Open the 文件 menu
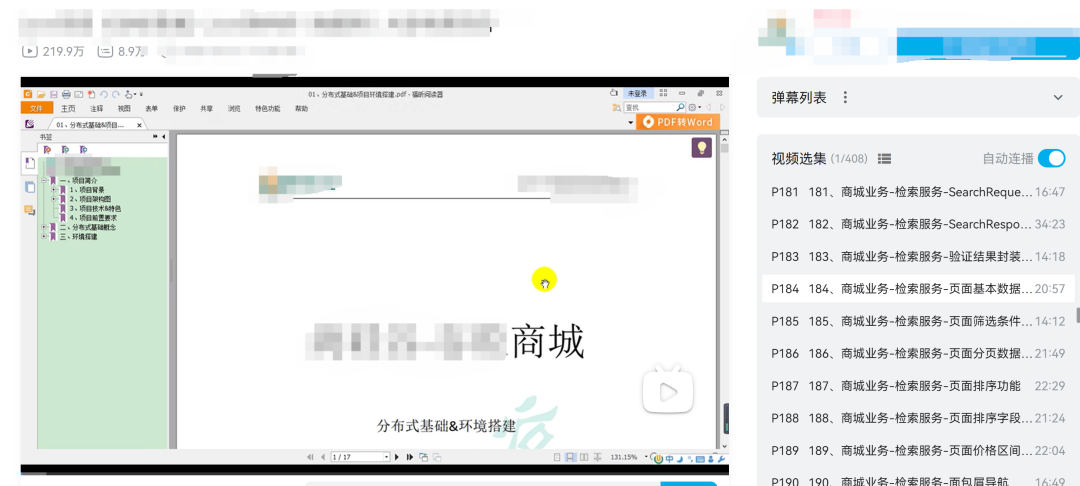Viewport: 1080px width, 486px height. click(x=37, y=108)
